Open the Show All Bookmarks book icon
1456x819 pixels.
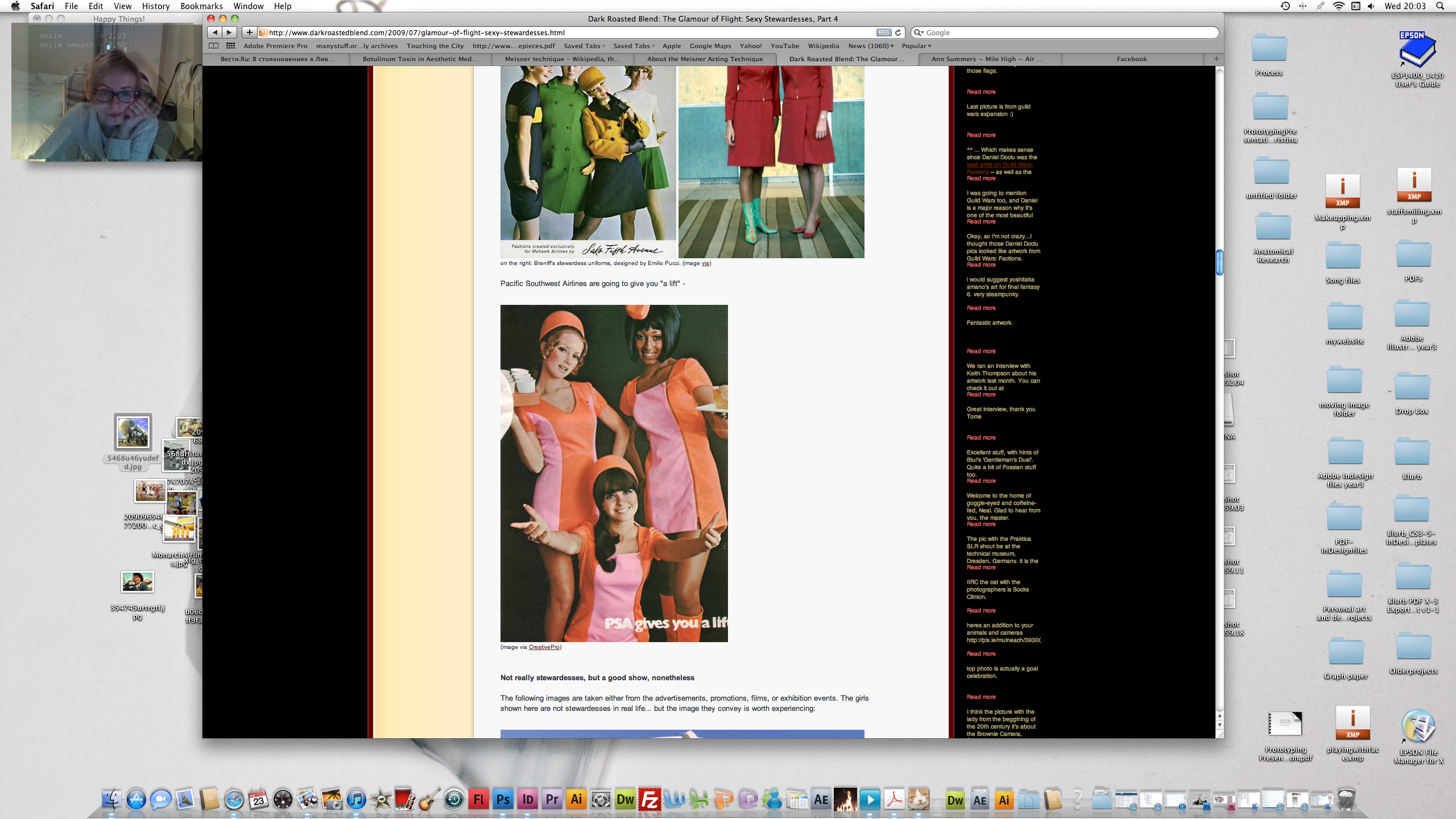[213, 46]
